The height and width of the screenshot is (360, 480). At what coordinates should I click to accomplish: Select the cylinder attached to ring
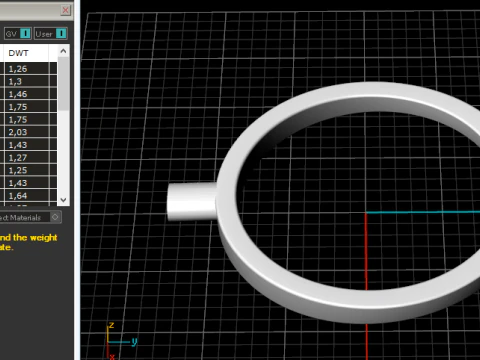pos(192,202)
